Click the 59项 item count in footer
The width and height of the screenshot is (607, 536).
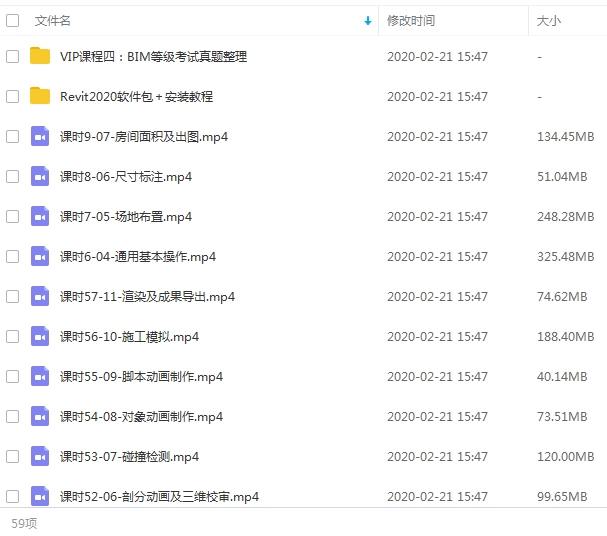point(24,523)
